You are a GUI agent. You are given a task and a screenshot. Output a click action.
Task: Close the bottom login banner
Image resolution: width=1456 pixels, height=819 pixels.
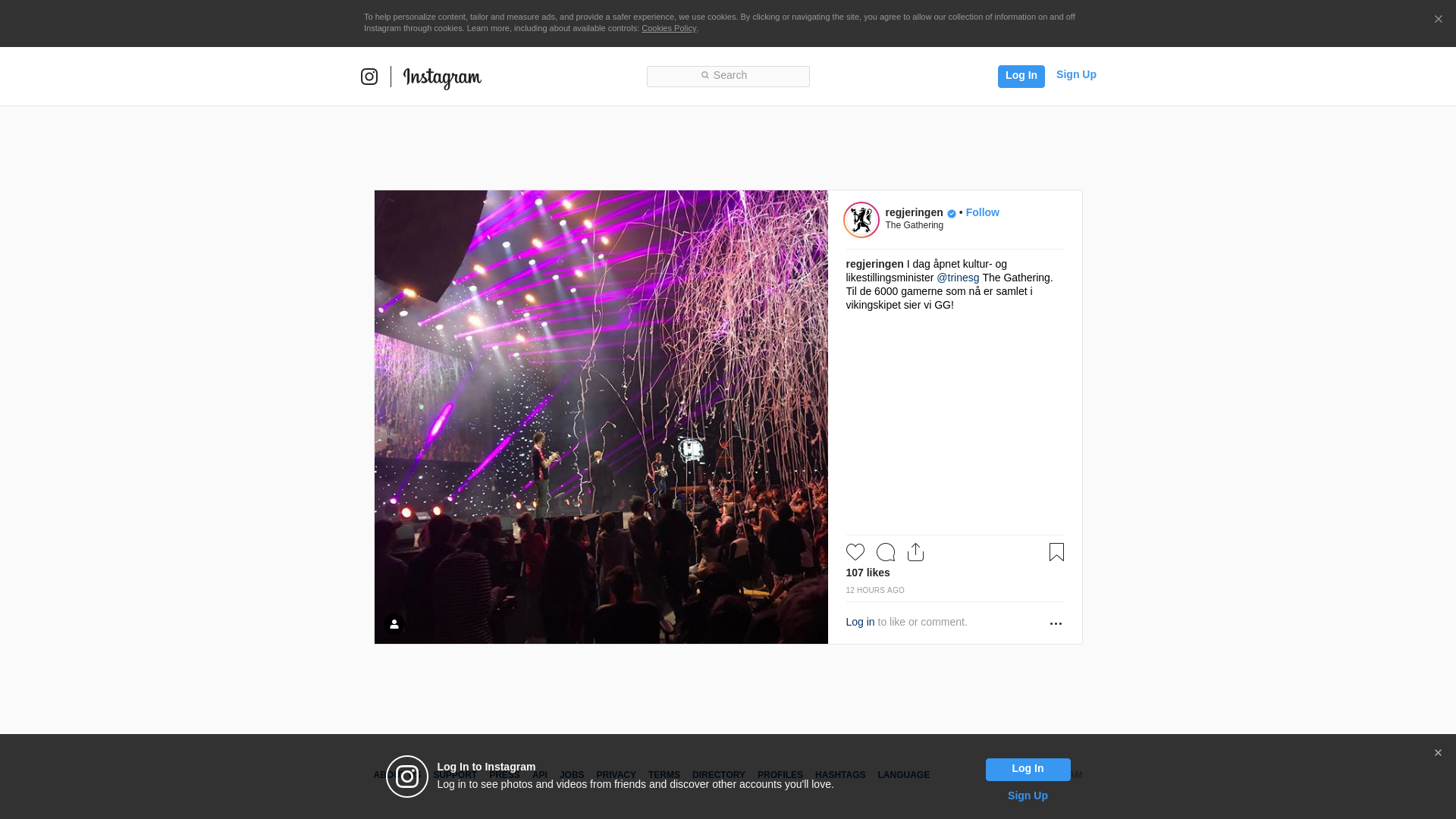[x=1438, y=752]
